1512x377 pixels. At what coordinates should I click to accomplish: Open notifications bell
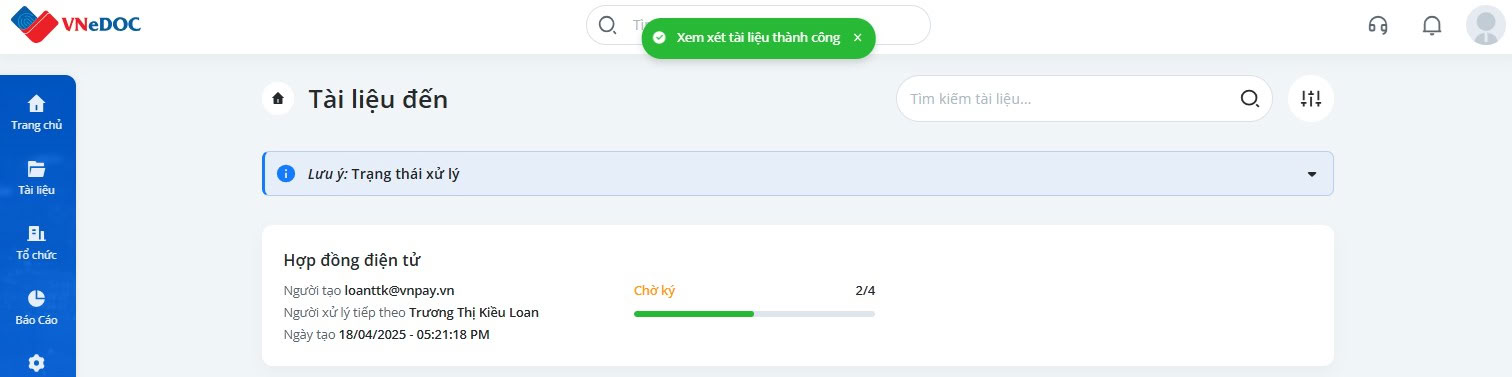(1432, 25)
